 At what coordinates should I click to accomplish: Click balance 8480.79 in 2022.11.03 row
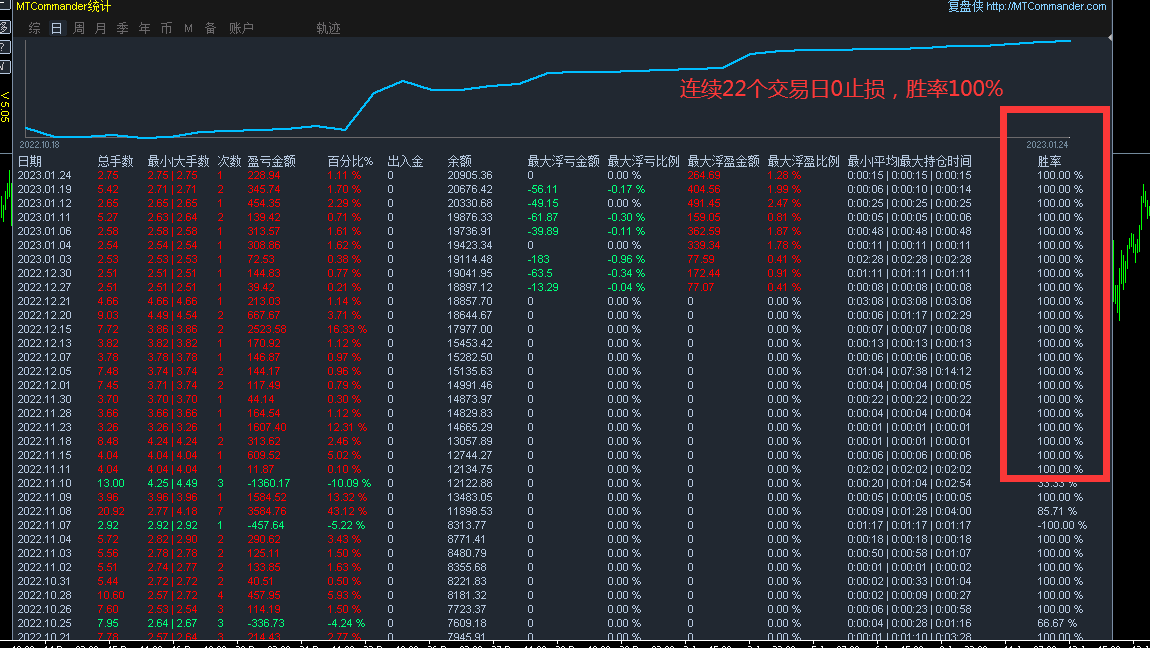point(467,553)
